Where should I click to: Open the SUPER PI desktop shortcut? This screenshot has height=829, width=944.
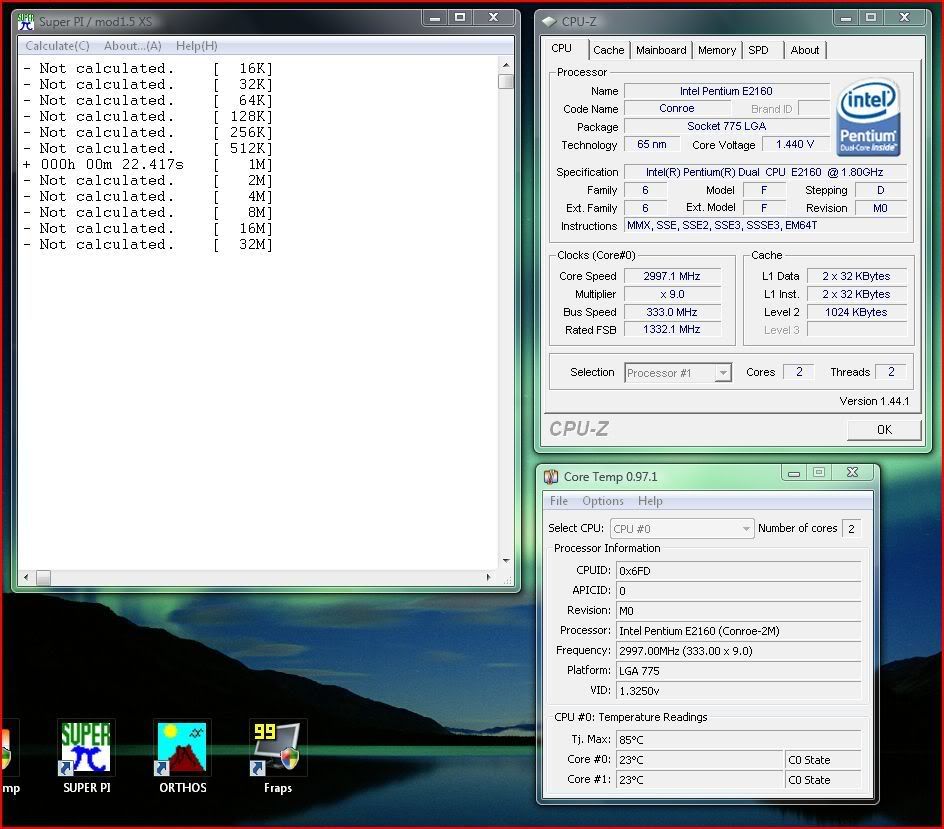coord(87,755)
